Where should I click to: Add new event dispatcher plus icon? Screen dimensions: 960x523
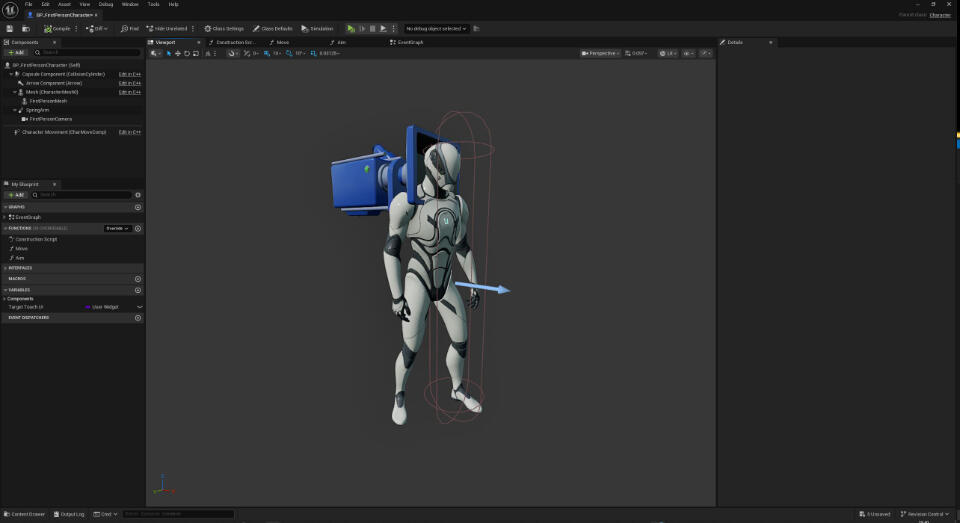[138, 318]
